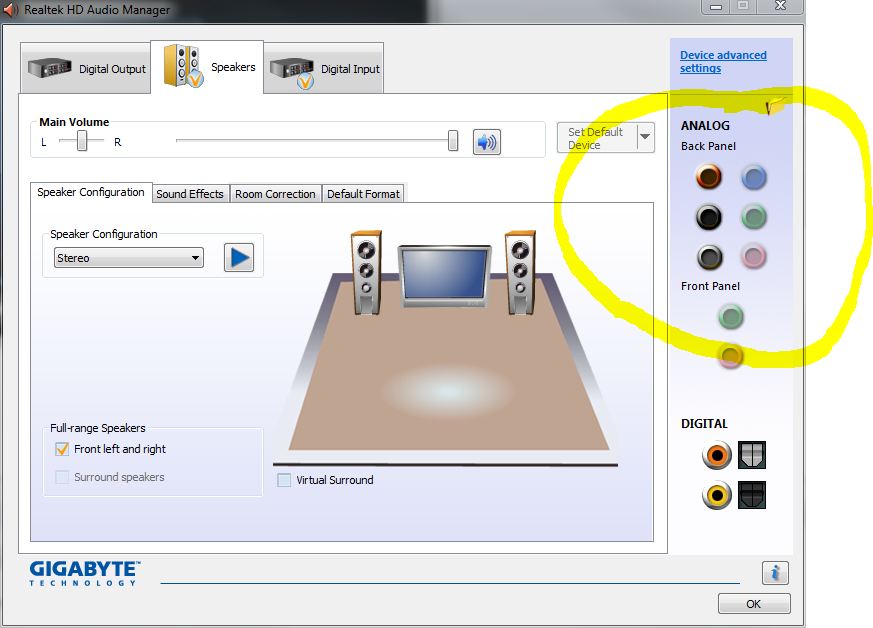
Task: Click the orange back panel audio jack
Action: (x=709, y=177)
